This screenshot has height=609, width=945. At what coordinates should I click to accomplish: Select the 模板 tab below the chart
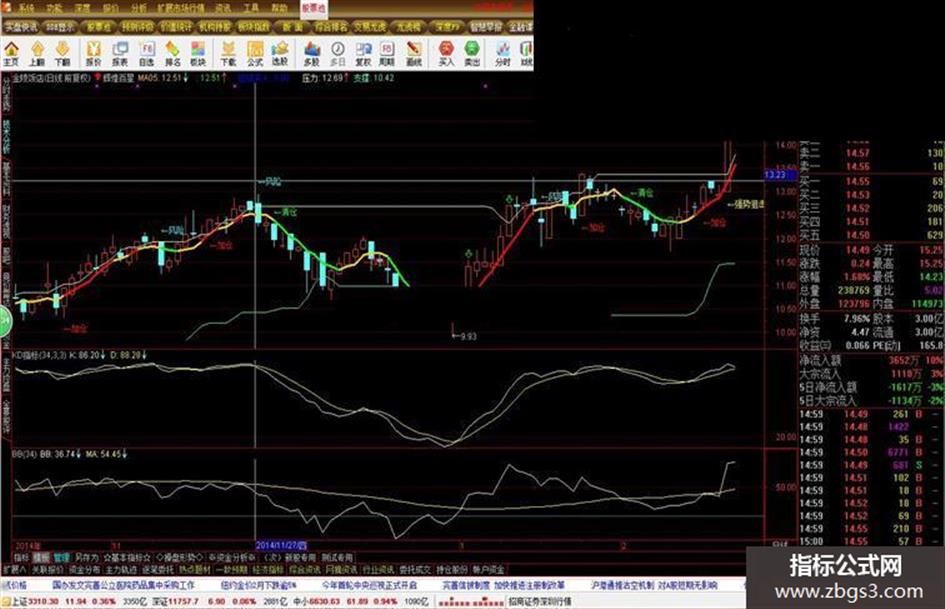40,558
